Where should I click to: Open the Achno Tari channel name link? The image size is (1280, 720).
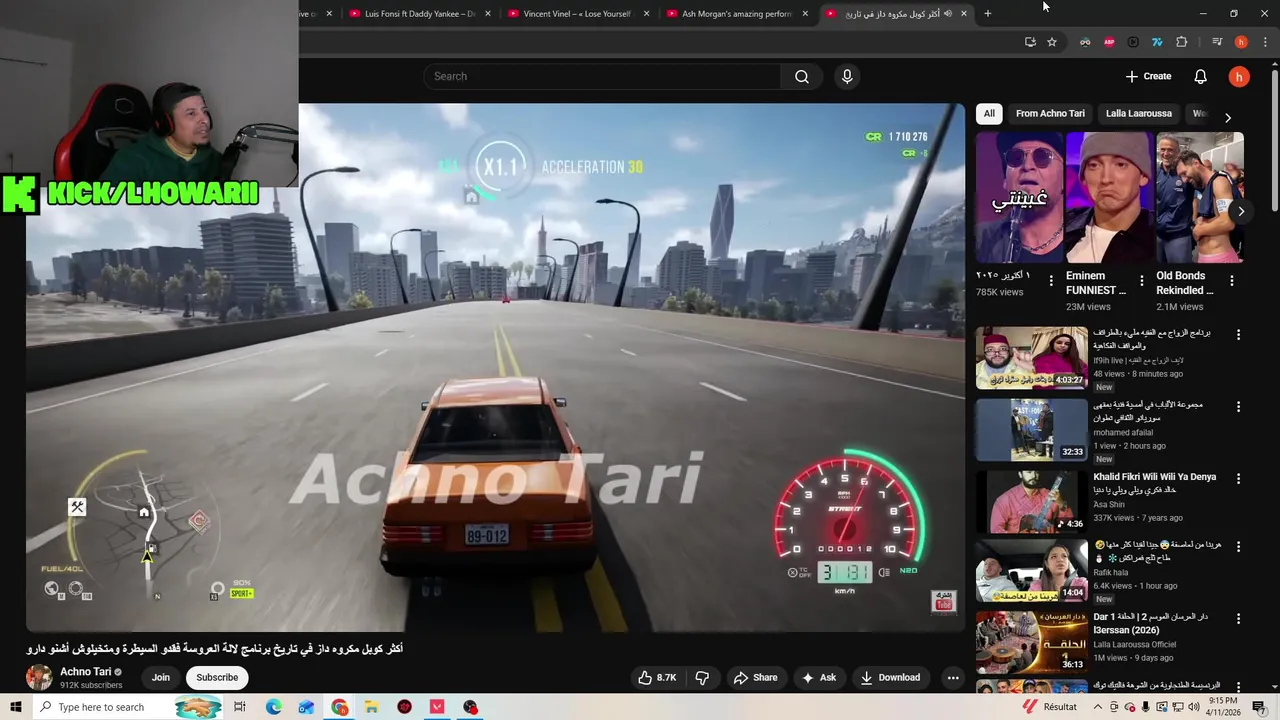tap(85, 672)
